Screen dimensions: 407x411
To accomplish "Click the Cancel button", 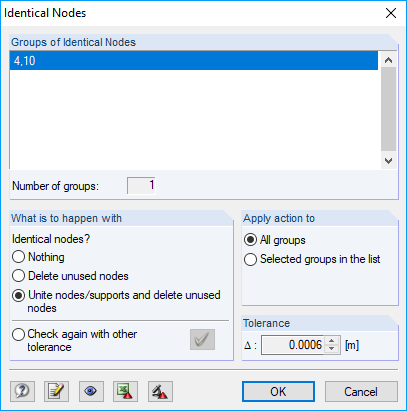I will pyautogui.click(x=361, y=392).
